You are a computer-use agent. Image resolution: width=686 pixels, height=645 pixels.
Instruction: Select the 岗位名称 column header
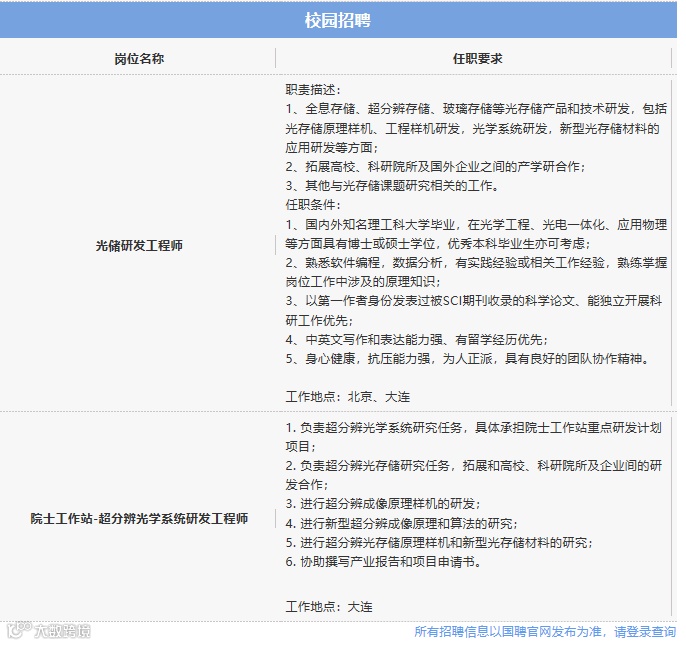[139, 59]
